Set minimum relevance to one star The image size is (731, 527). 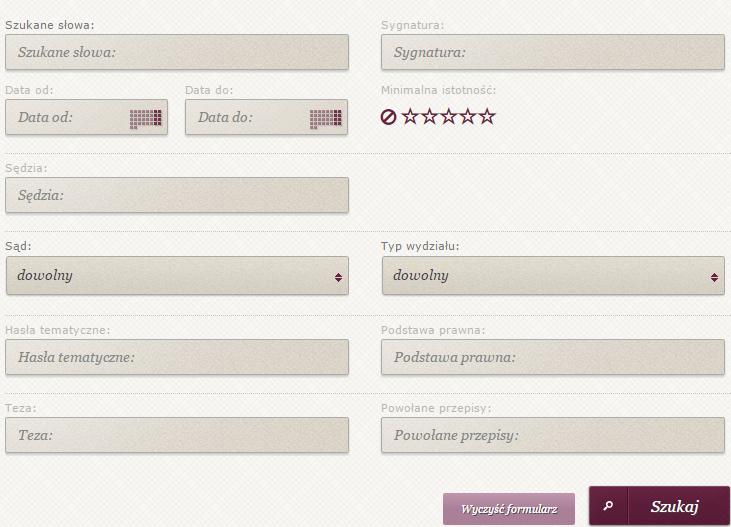pyautogui.click(x=410, y=116)
